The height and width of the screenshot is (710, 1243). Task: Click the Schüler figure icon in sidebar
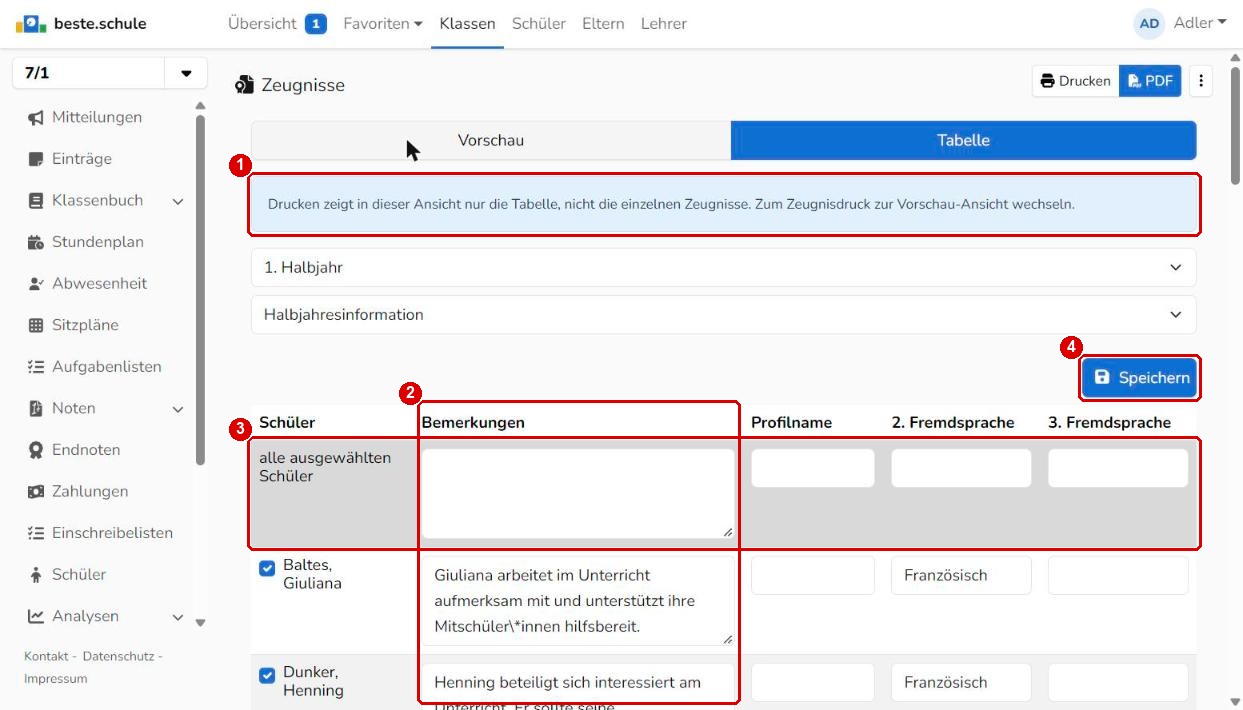click(x=36, y=575)
